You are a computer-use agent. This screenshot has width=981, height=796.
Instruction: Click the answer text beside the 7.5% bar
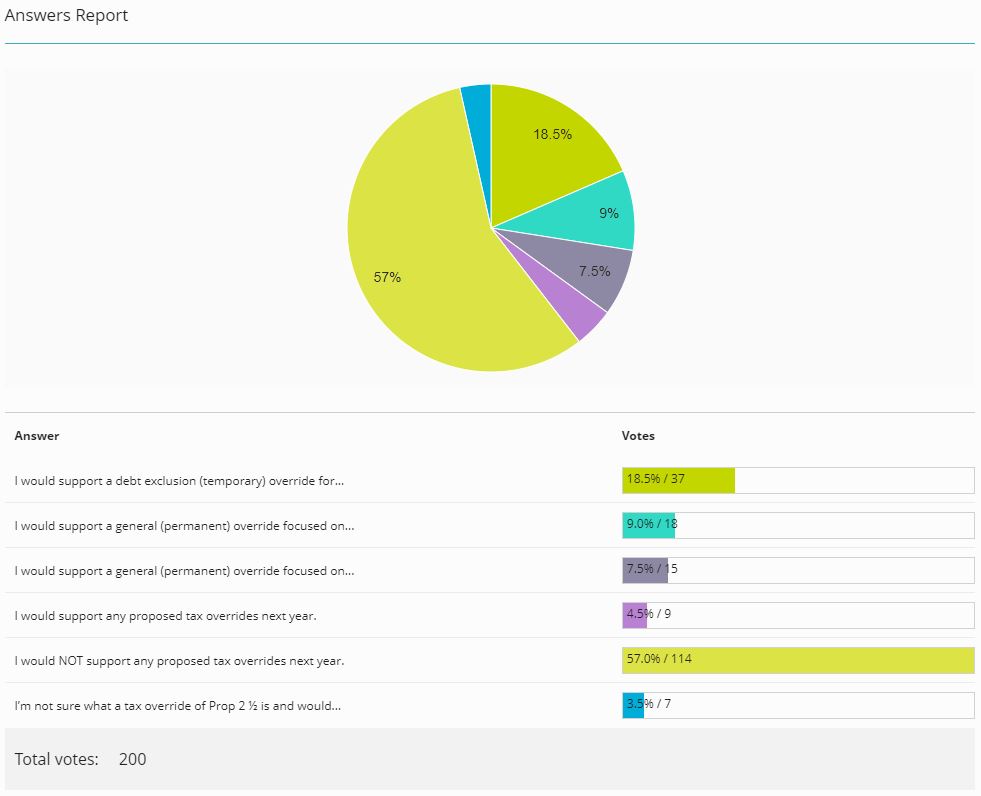pyautogui.click(x=184, y=571)
